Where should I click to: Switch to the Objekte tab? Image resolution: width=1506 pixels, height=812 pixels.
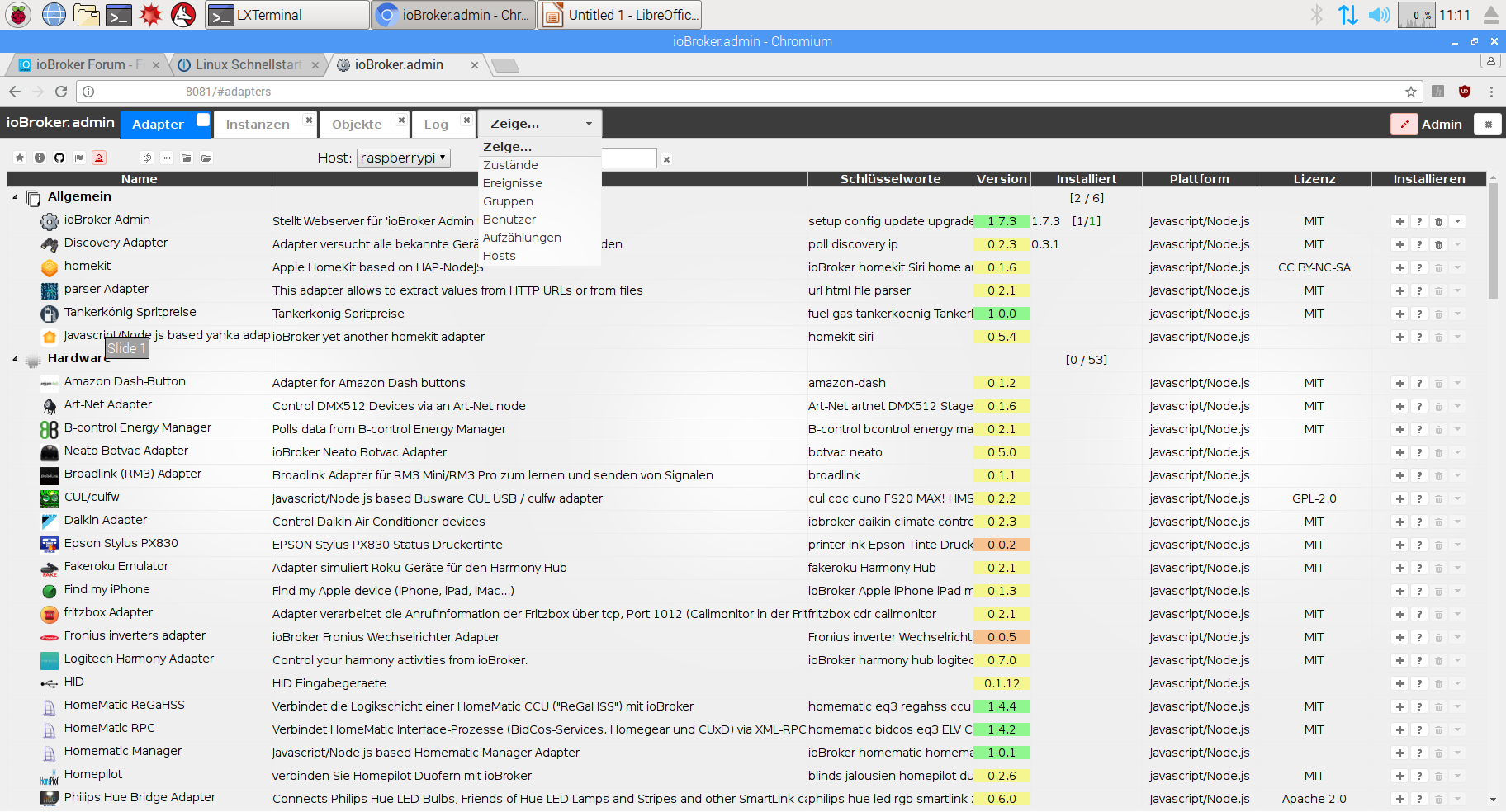coord(357,125)
